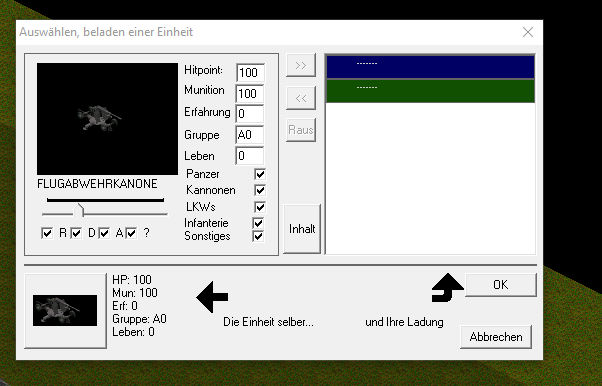Open the Inhalt button
The height and width of the screenshot is (386, 602).
tap(302, 229)
